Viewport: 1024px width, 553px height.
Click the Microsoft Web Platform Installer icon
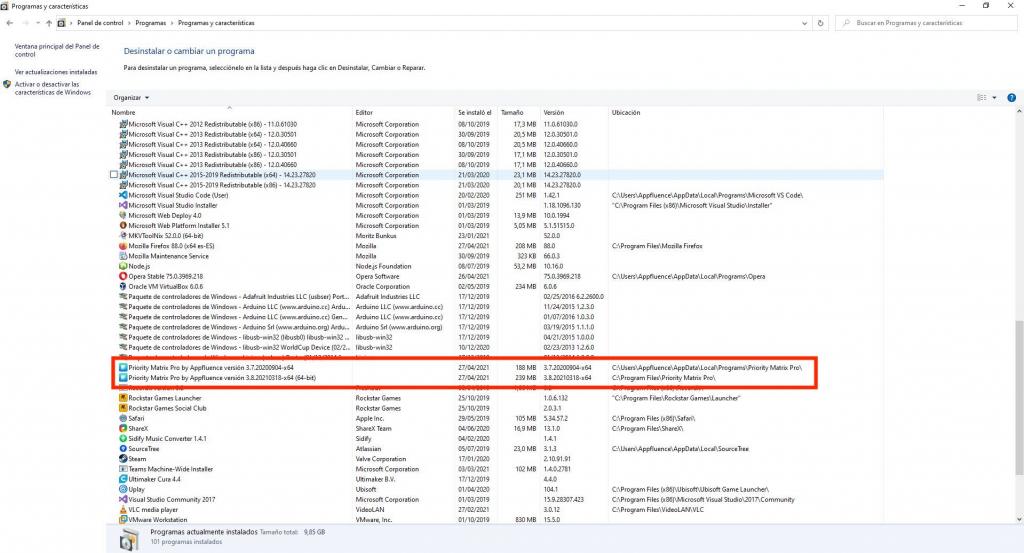pyautogui.click(x=123, y=226)
